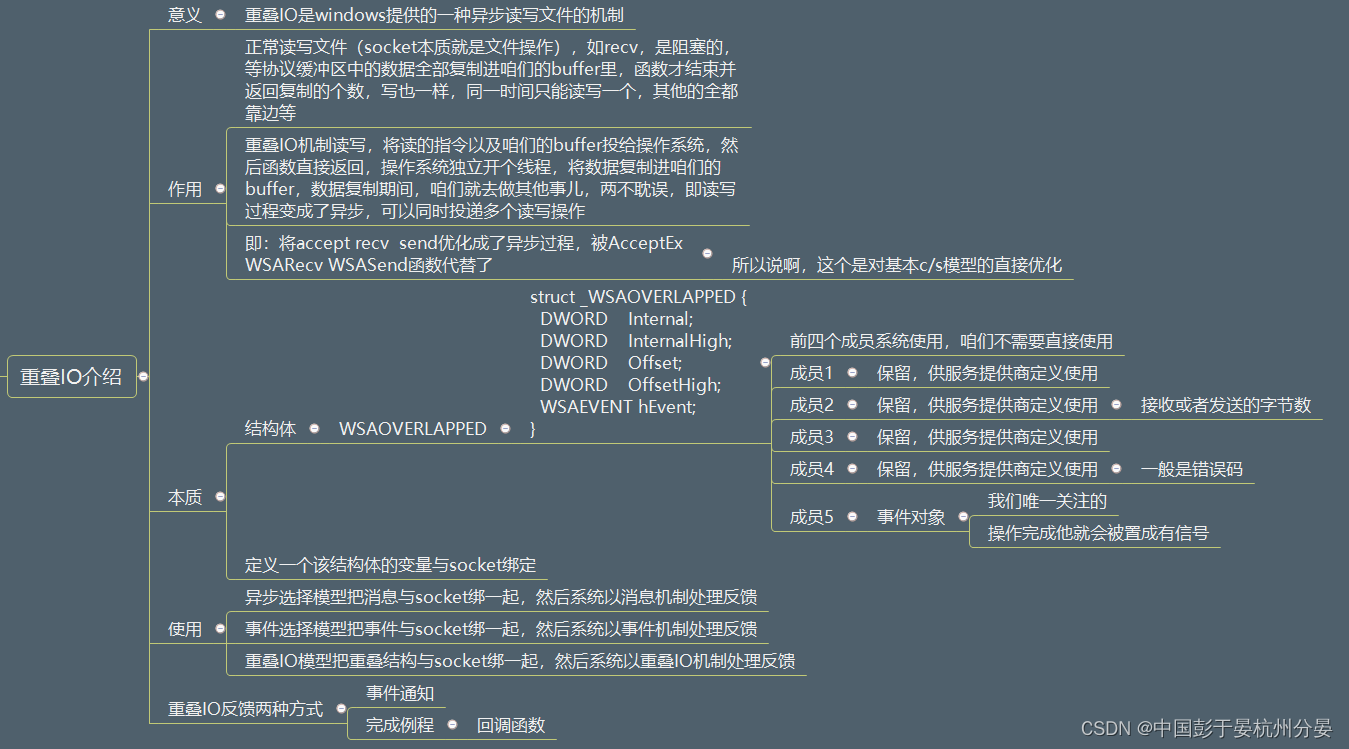Select node 所以说啊，这个是对基本c/s模型的直接优化
Viewport: 1349px width, 749px height.
coord(897,265)
